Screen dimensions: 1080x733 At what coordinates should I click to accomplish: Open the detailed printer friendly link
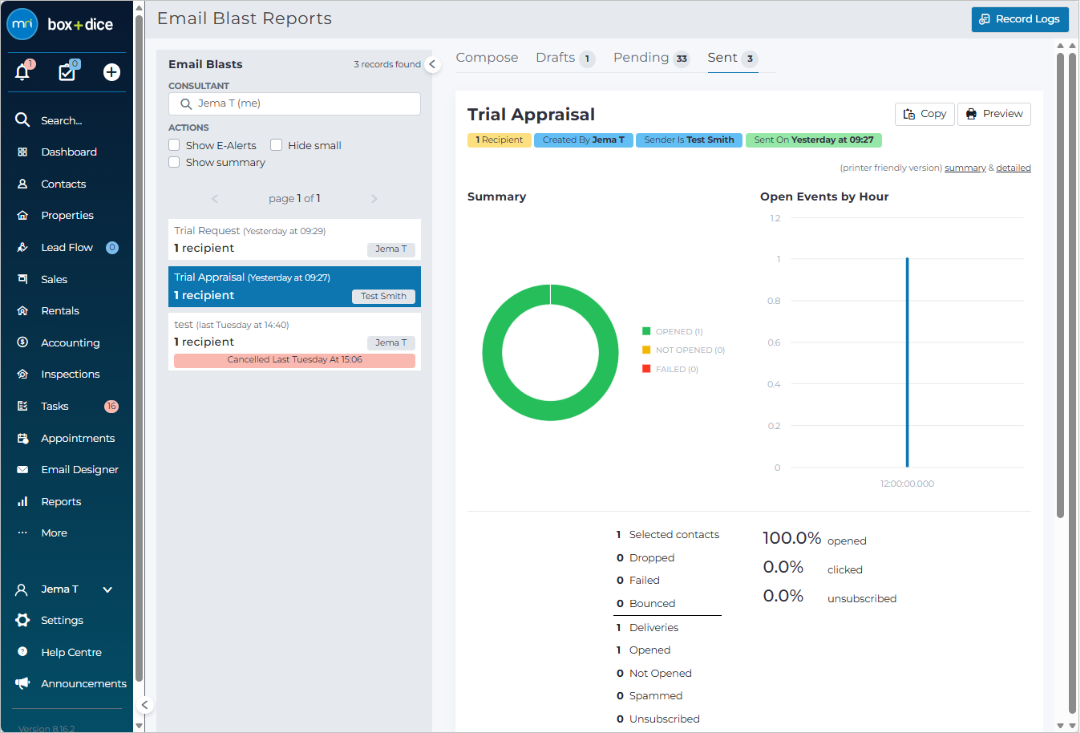[1013, 167]
